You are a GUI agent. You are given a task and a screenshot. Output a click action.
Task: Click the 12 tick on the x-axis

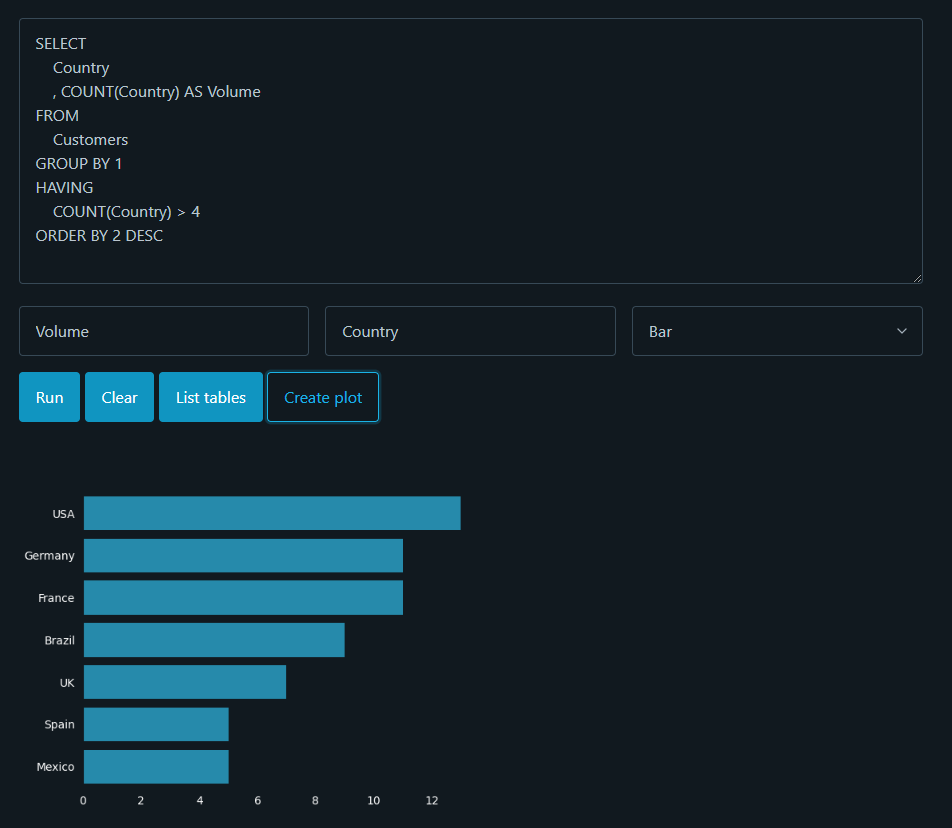(x=432, y=801)
